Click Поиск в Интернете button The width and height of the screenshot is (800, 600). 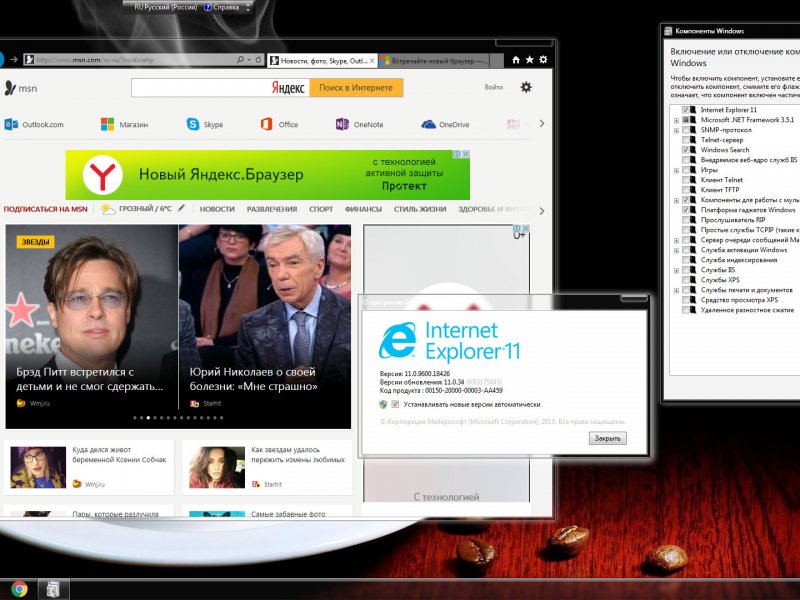pos(356,87)
